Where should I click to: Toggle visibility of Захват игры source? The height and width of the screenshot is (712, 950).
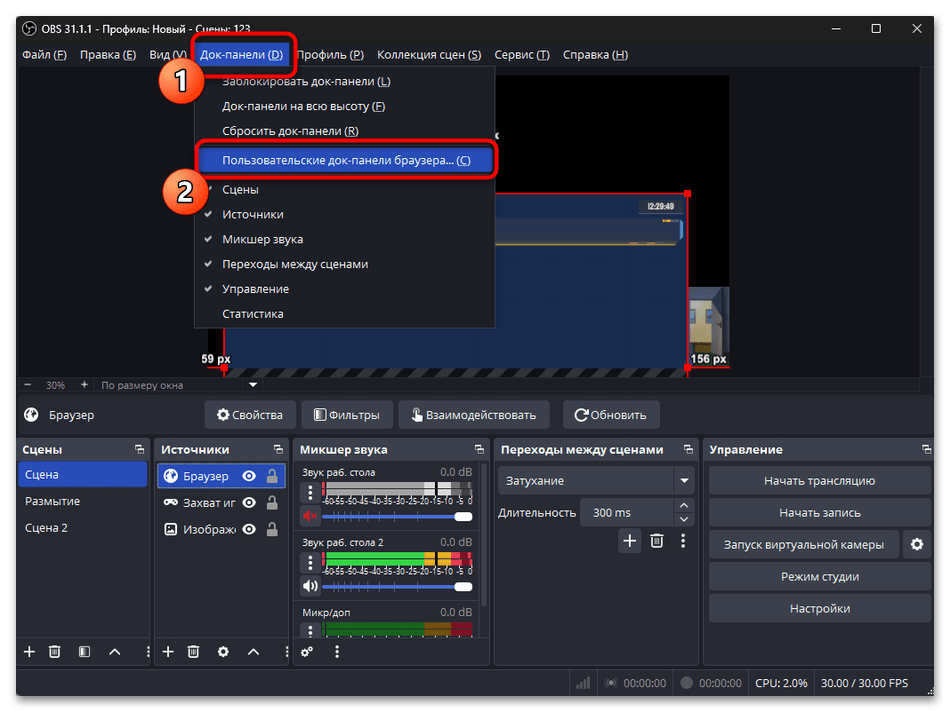click(248, 503)
